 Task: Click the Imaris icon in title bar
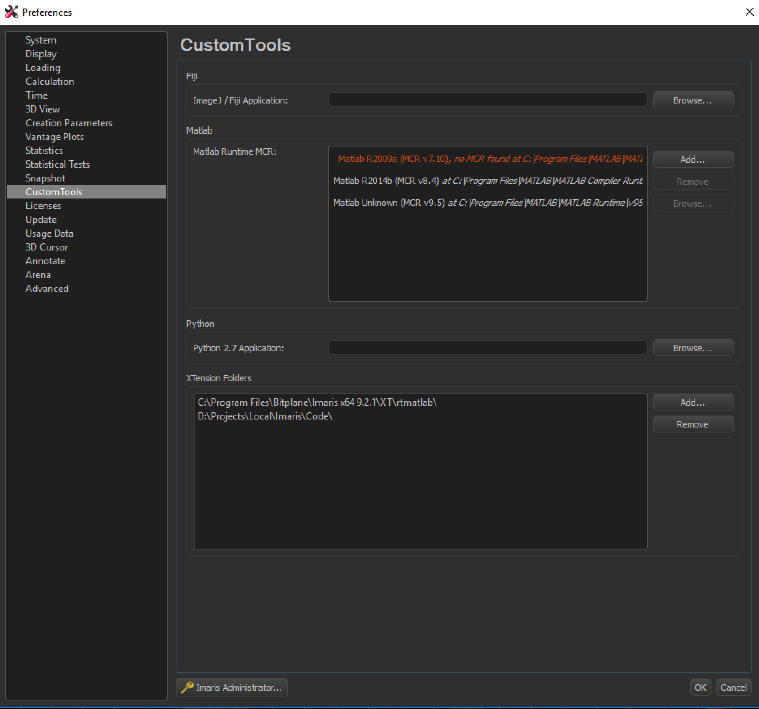pyautogui.click(x=11, y=12)
